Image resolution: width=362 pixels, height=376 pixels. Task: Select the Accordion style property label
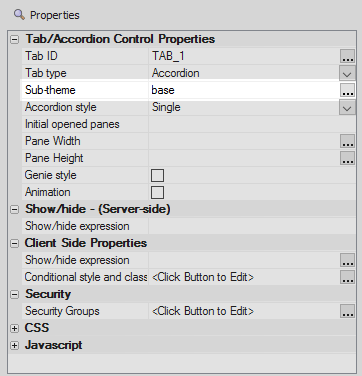click(x=61, y=107)
